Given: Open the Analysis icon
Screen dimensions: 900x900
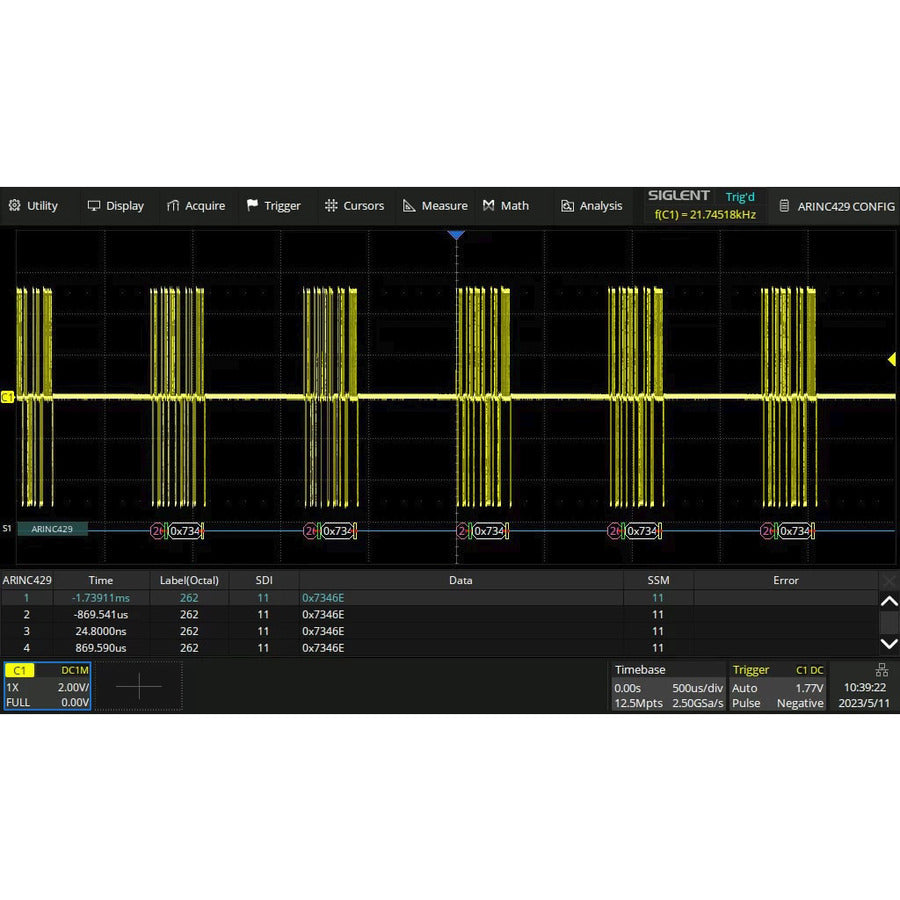Looking at the screenshot, I should [x=570, y=206].
